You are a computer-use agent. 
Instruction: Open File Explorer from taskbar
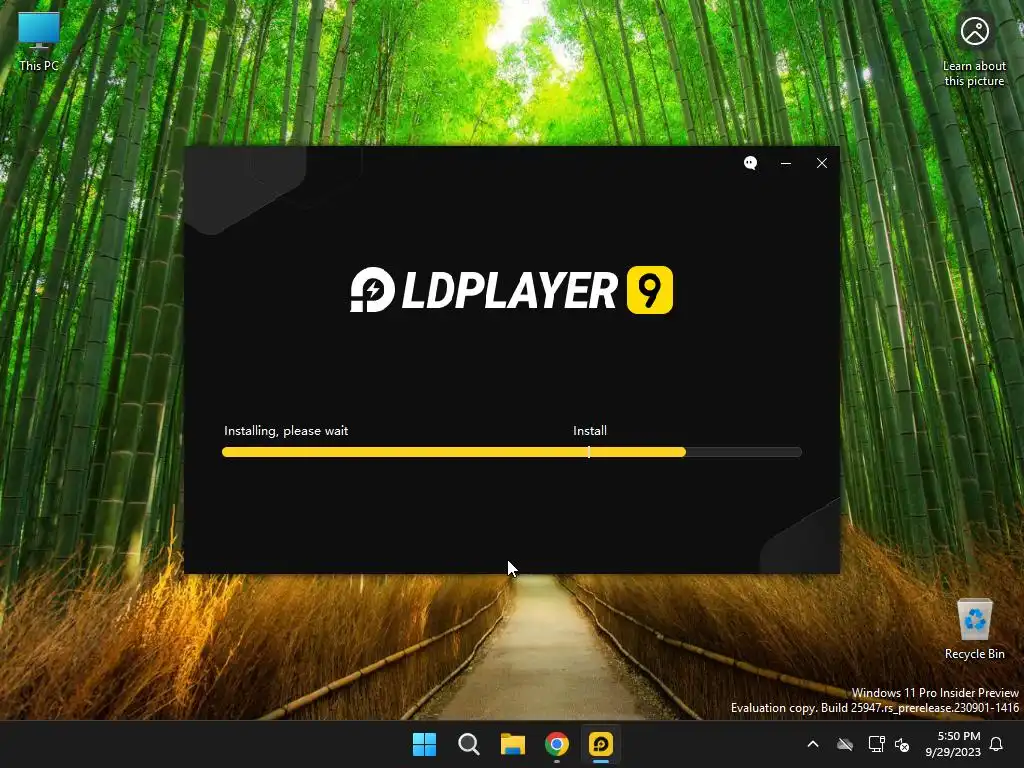point(513,744)
